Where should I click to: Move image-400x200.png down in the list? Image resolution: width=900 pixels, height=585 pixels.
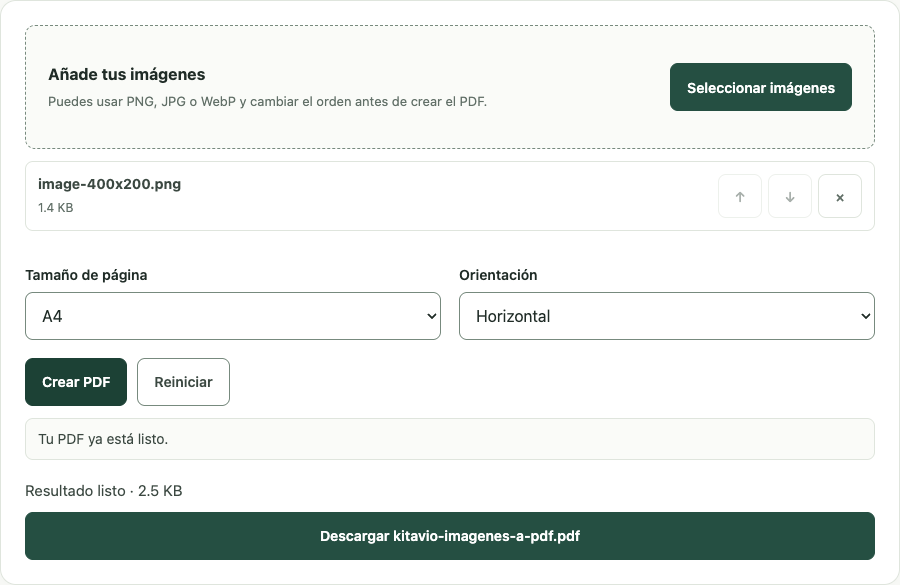coord(790,196)
